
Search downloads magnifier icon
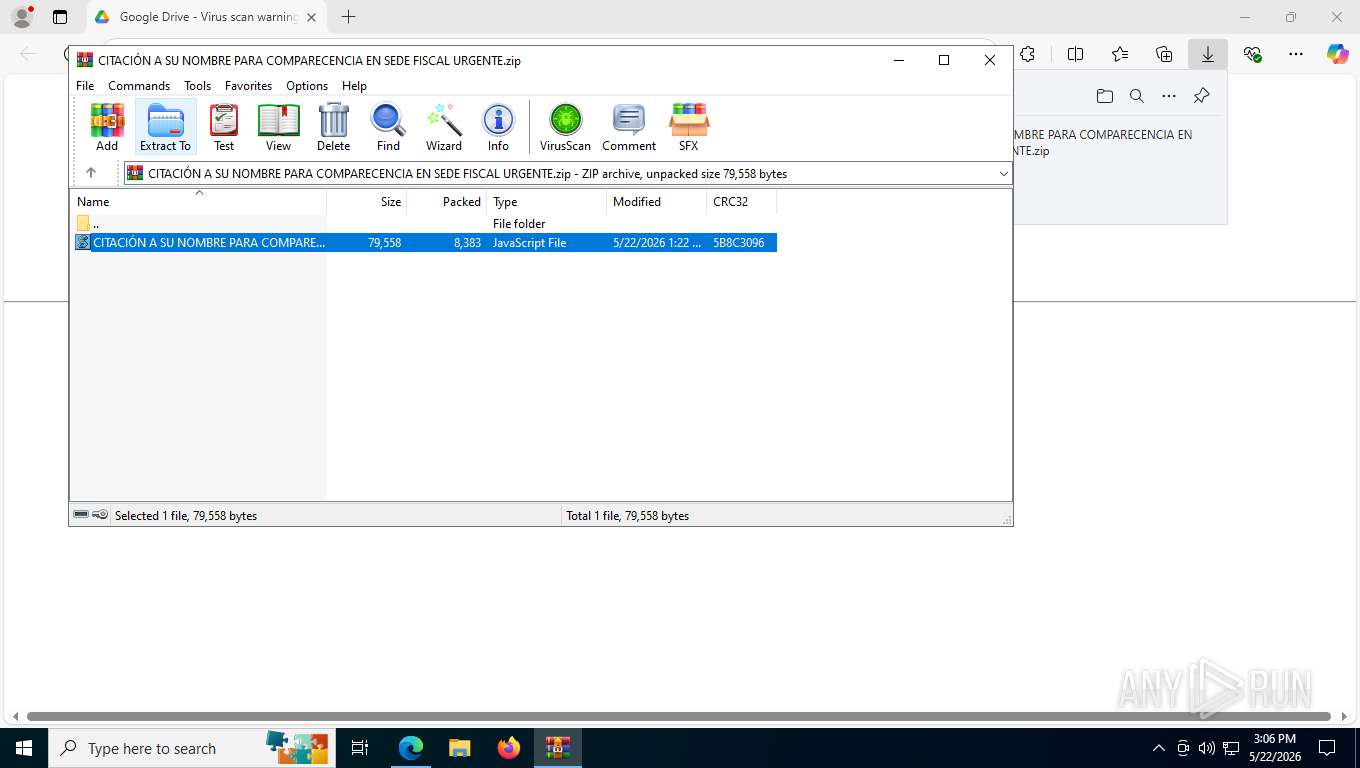(x=1137, y=96)
